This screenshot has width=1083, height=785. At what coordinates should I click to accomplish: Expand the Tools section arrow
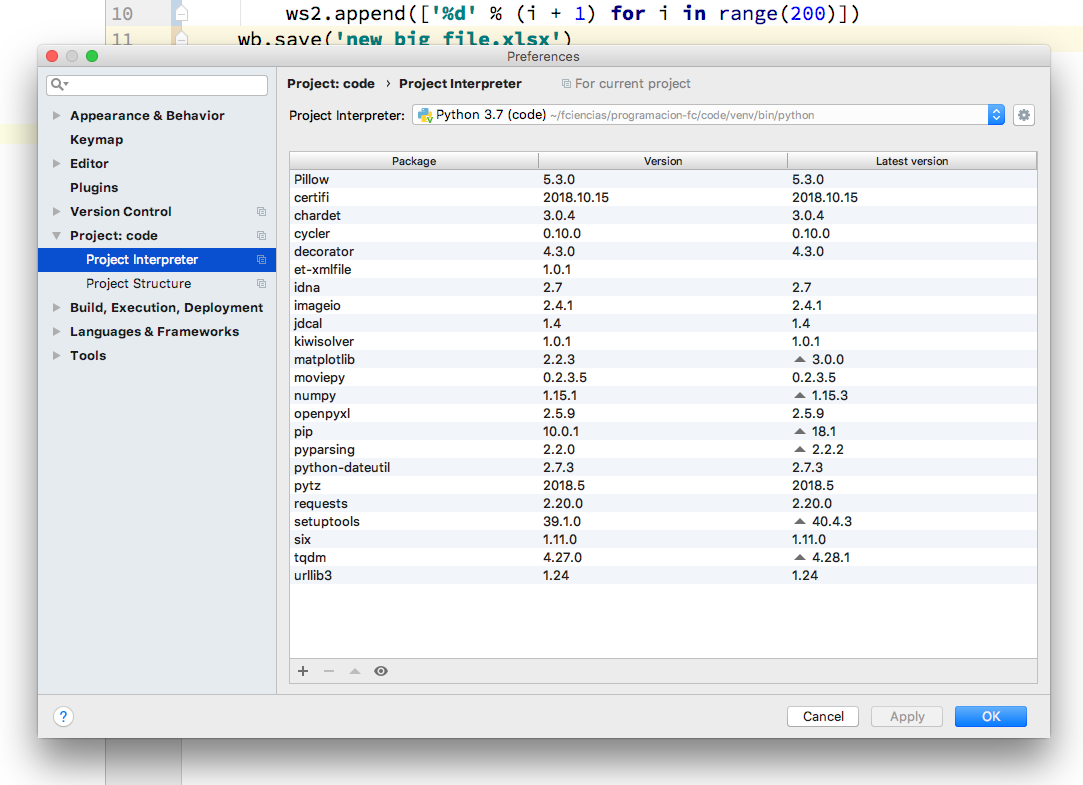57,356
